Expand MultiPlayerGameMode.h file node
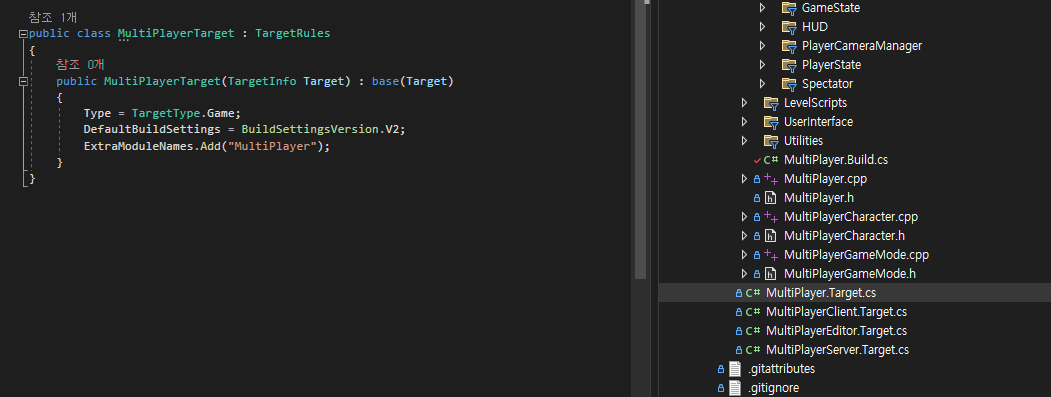Image resolution: width=1051 pixels, height=397 pixels. 744,274
